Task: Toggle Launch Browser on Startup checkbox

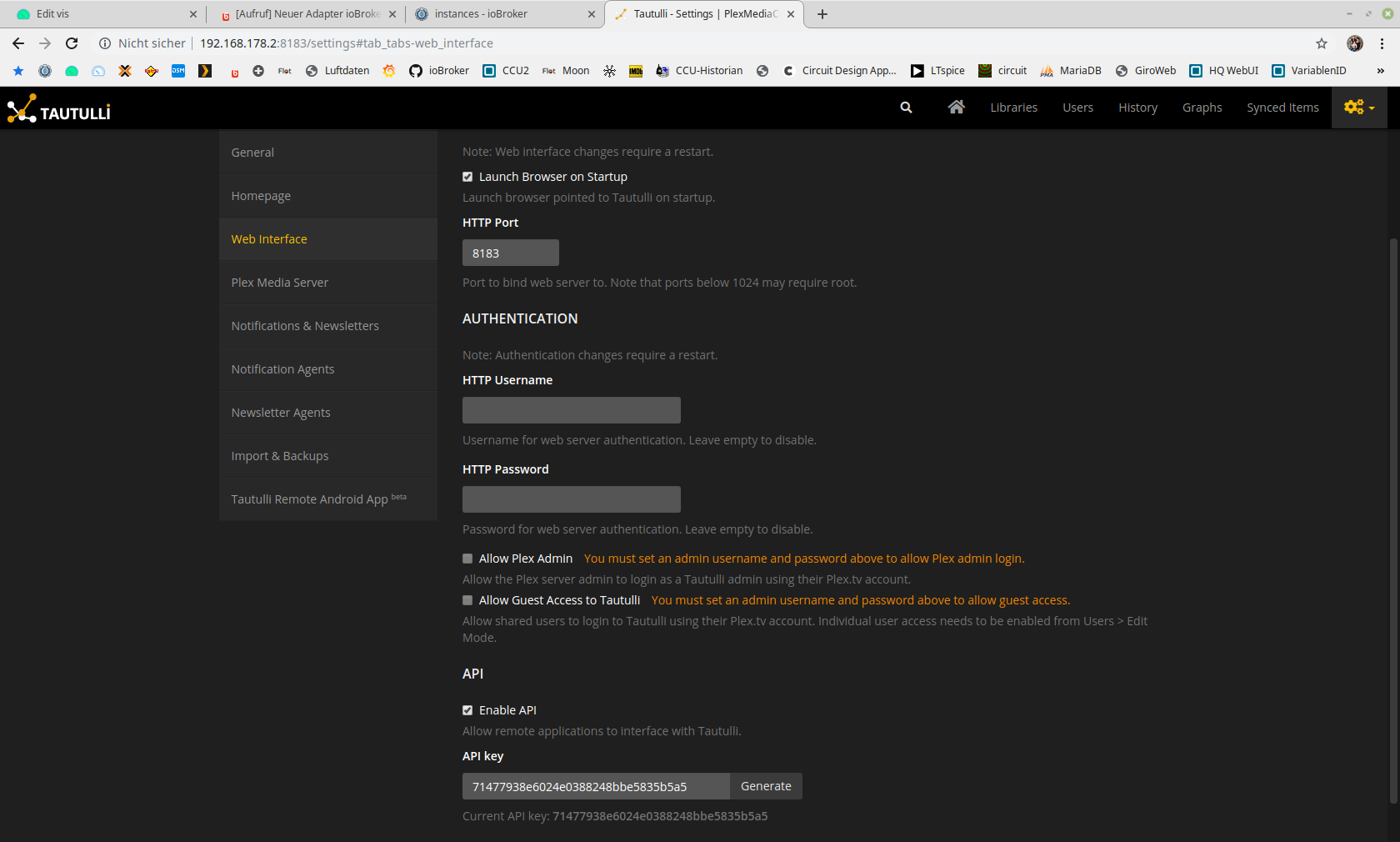Action: pyautogui.click(x=467, y=177)
